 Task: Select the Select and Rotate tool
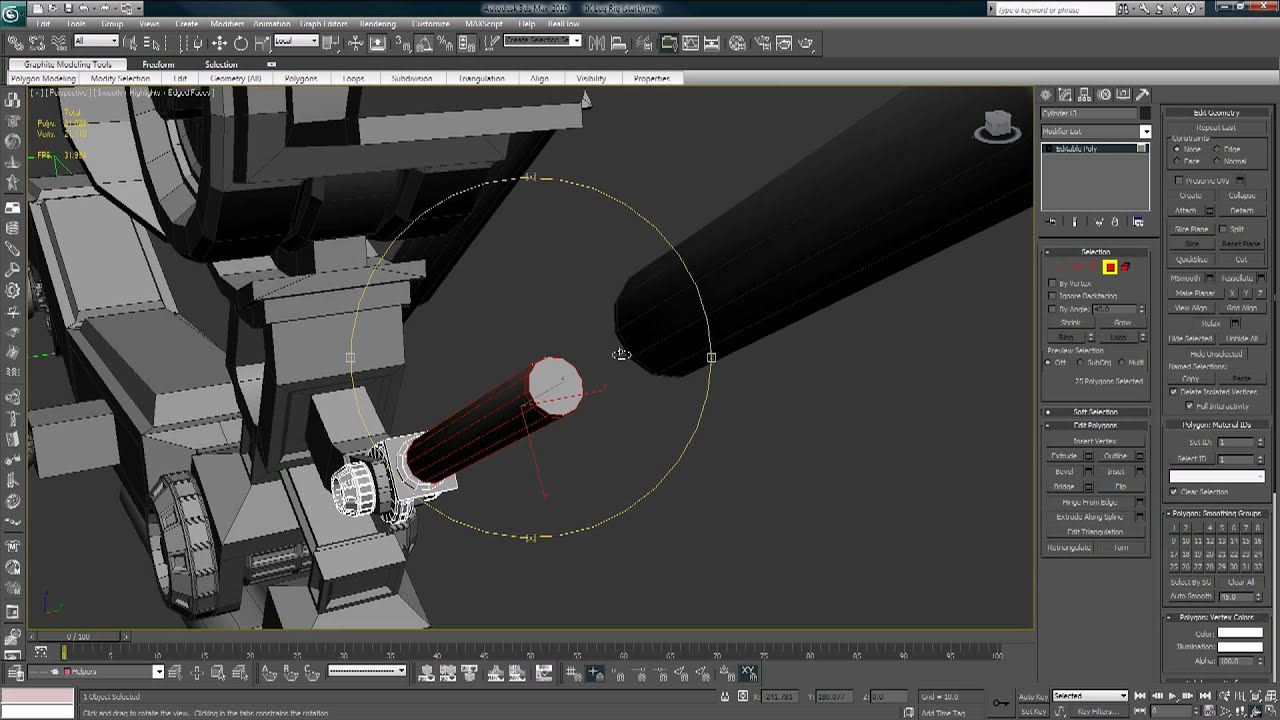[240, 43]
